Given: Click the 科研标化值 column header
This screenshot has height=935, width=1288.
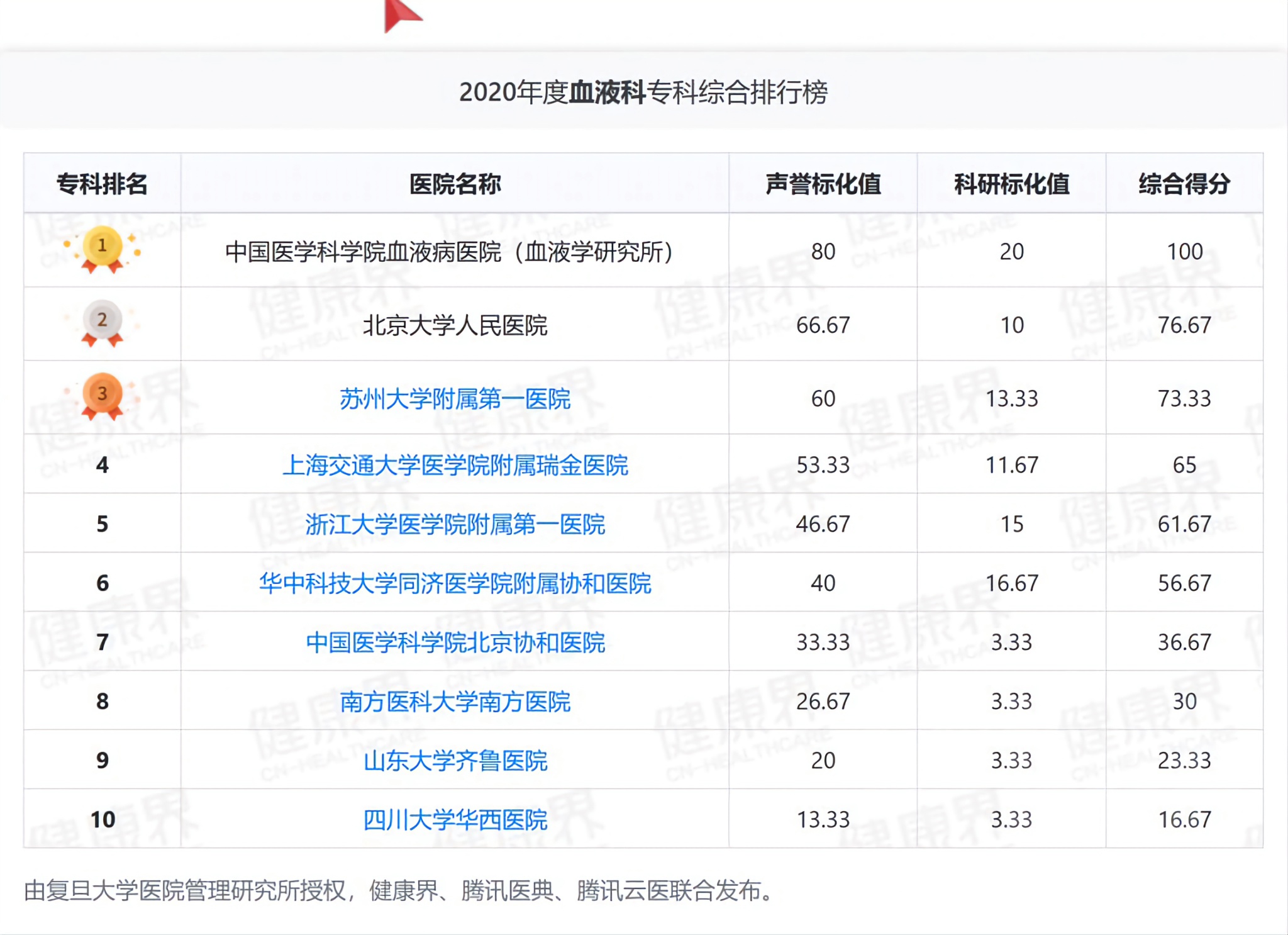Looking at the screenshot, I should [1011, 184].
